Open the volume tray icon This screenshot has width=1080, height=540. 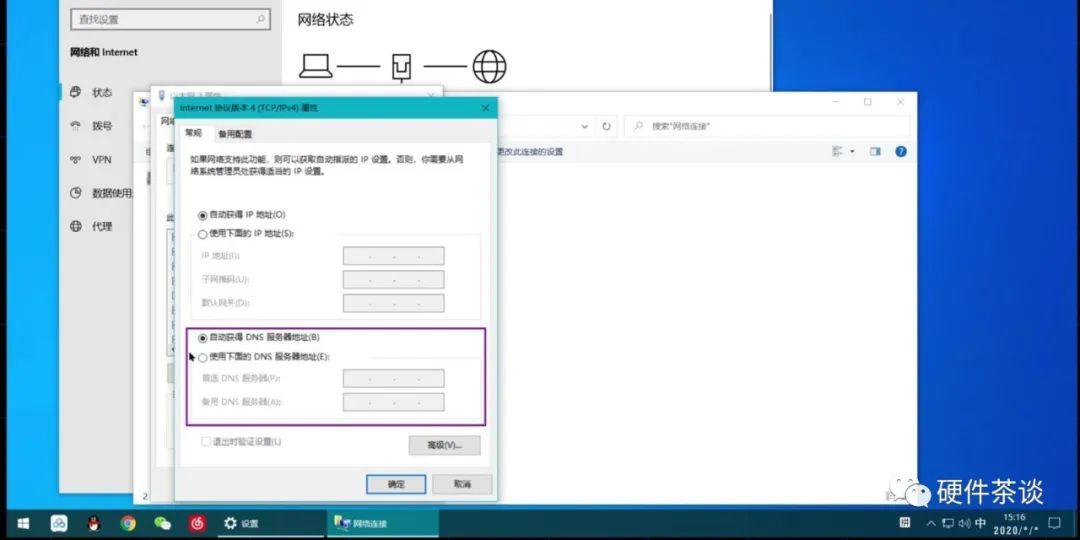pos(964,523)
